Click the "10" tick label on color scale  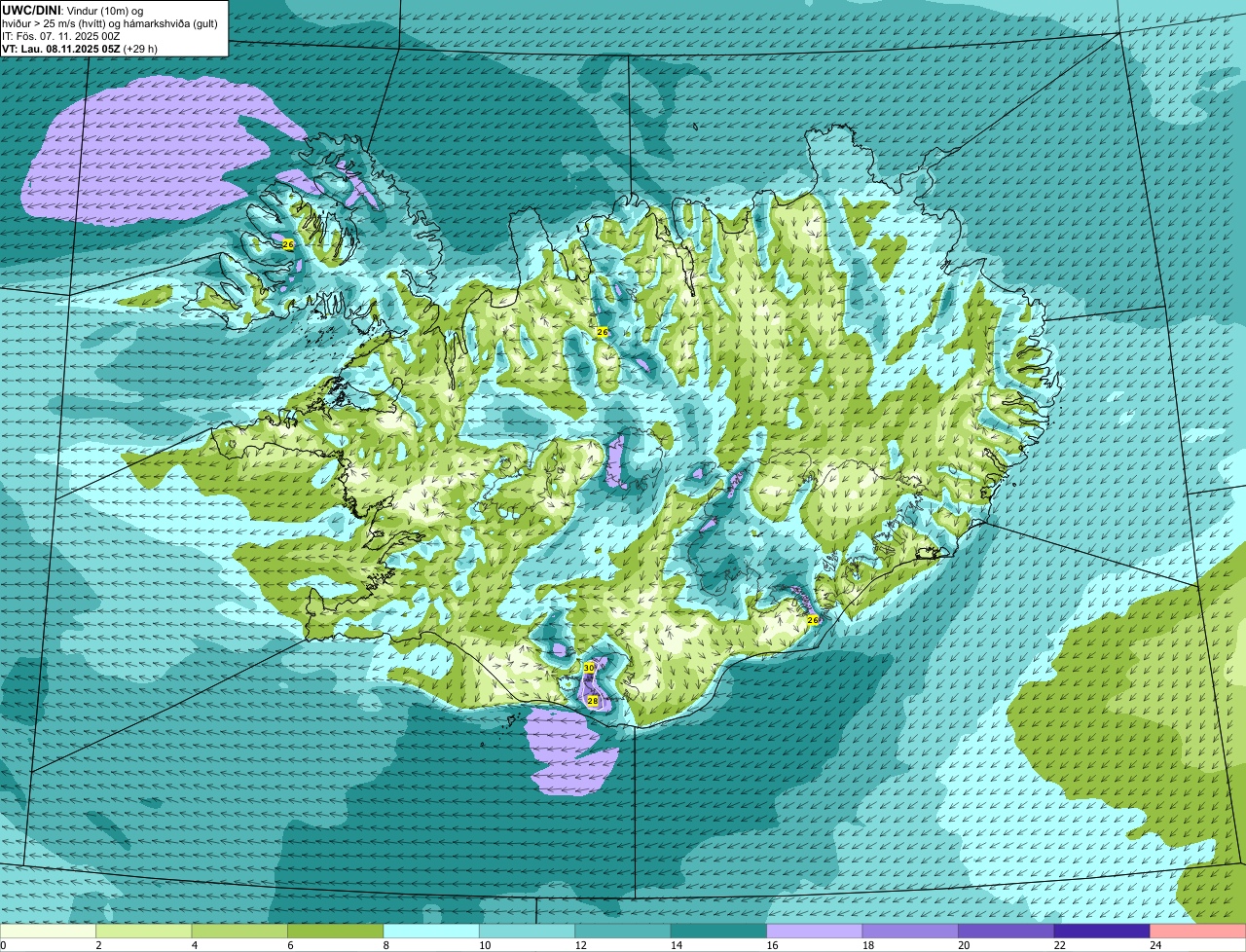tap(485, 945)
